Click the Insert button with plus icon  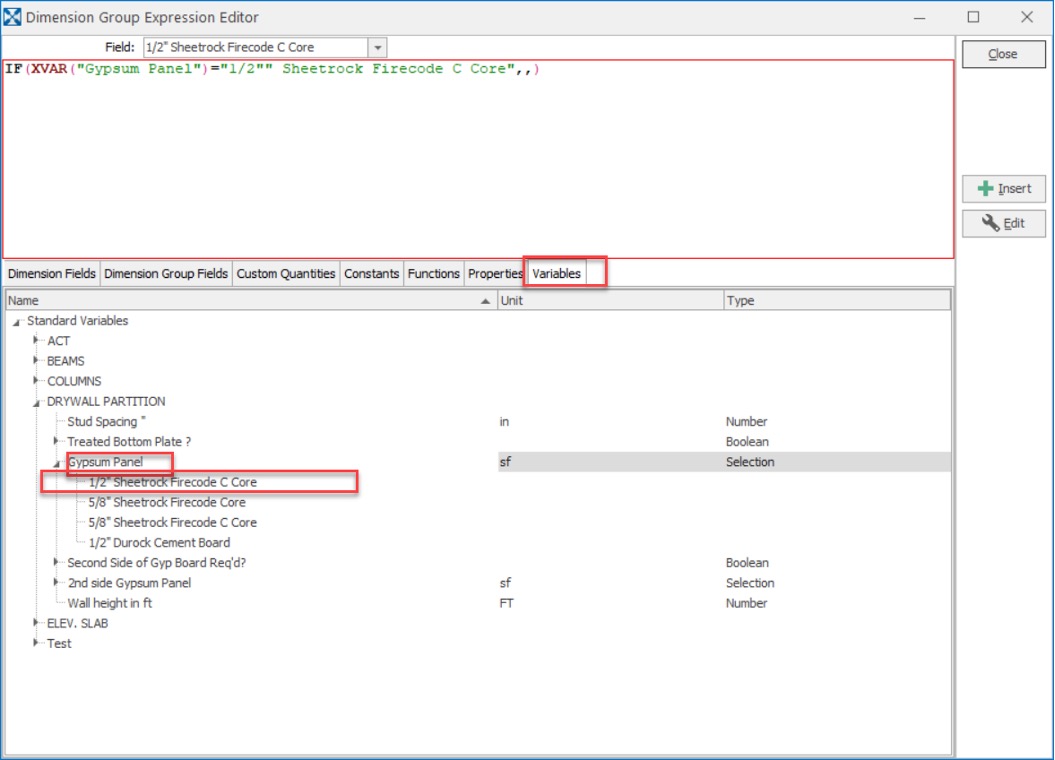(1003, 188)
